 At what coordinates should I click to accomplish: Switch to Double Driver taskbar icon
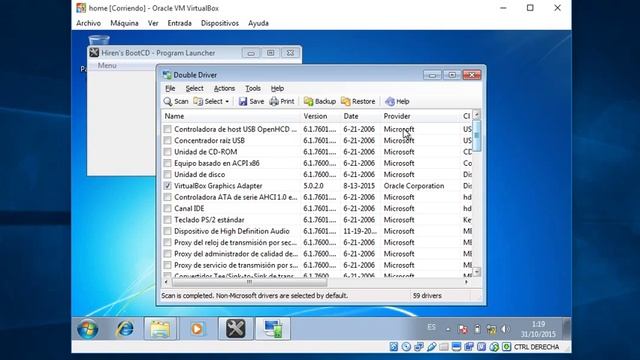coord(273,329)
